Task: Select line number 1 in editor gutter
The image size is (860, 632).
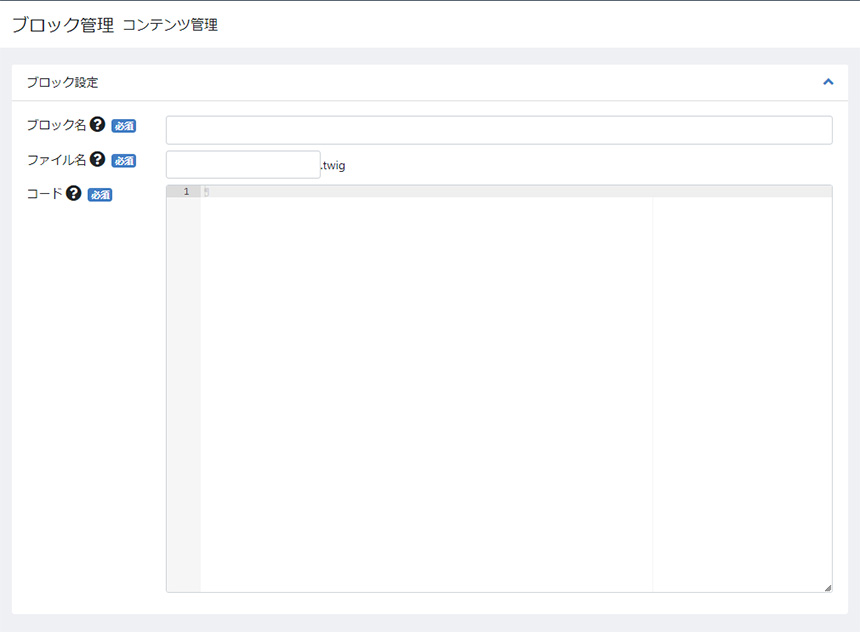Action: [x=185, y=191]
